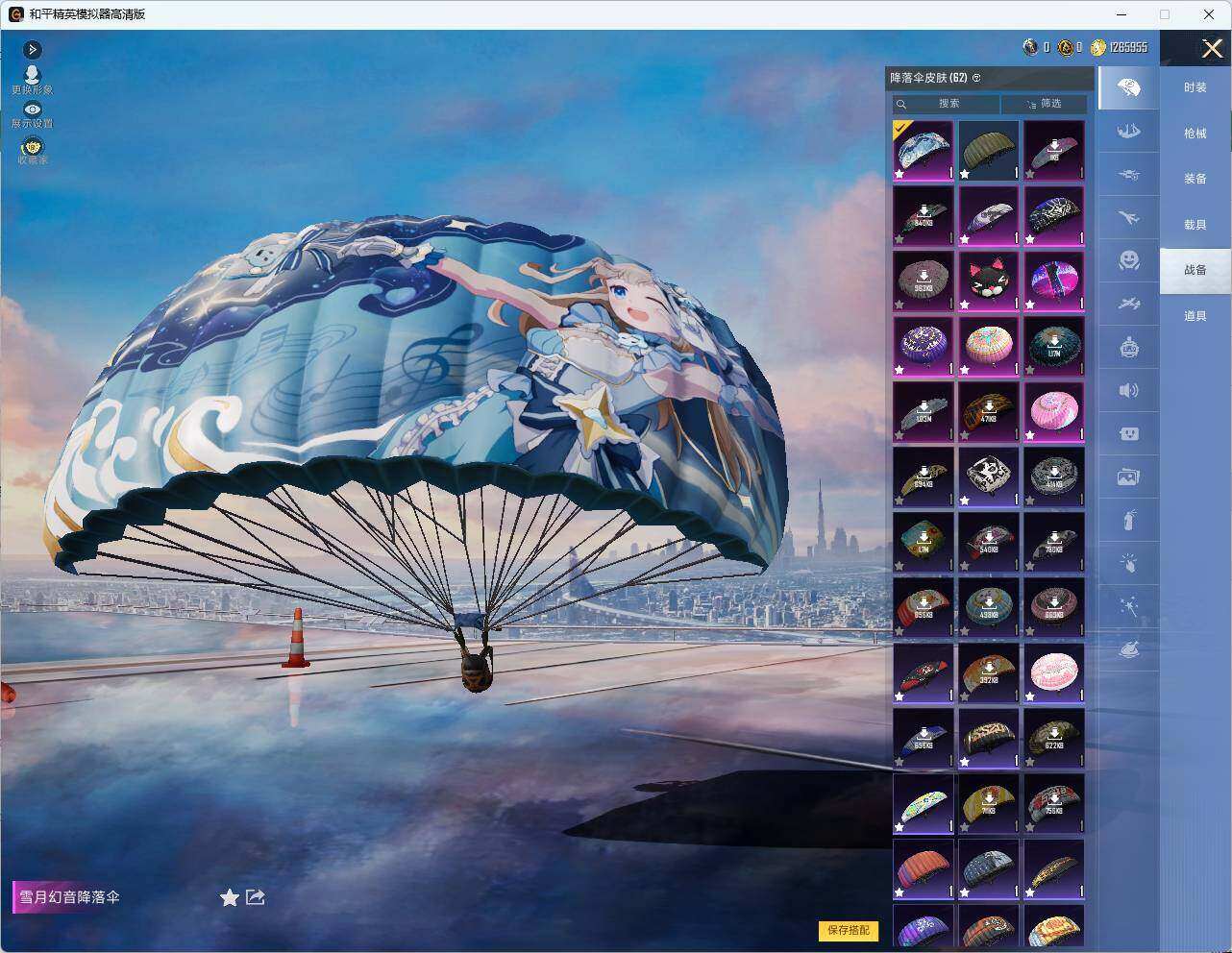Download the parachute skin labeled 47KB
1232x953 pixels.
pyautogui.click(x=989, y=412)
